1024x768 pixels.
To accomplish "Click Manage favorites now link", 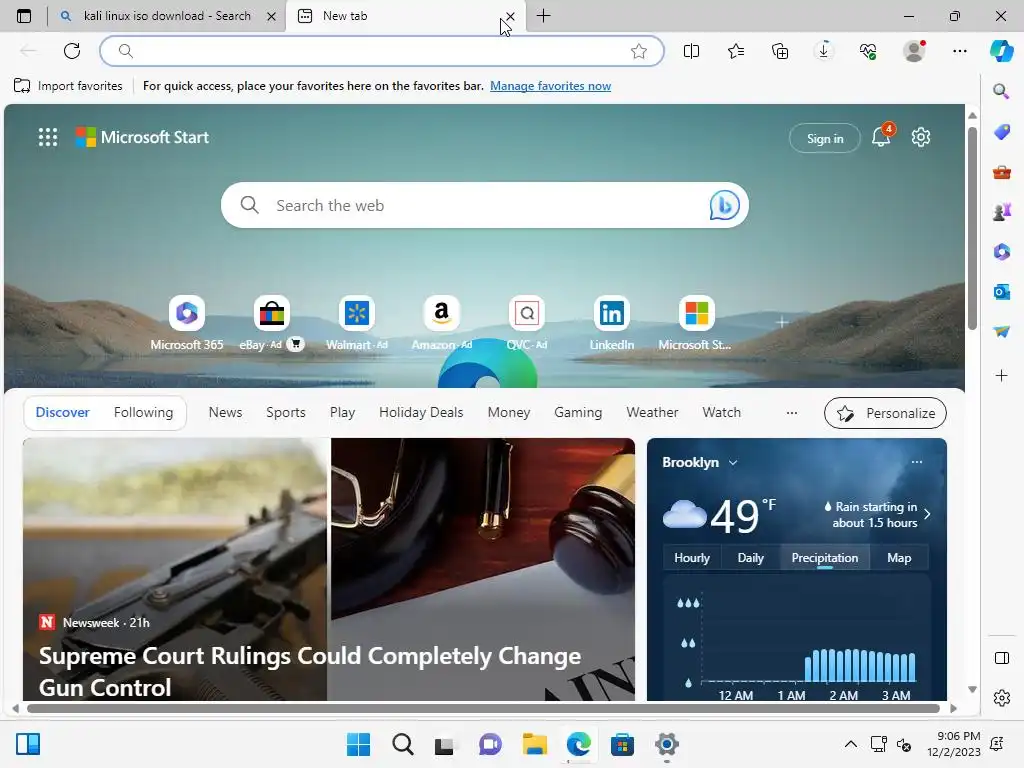I will [550, 86].
